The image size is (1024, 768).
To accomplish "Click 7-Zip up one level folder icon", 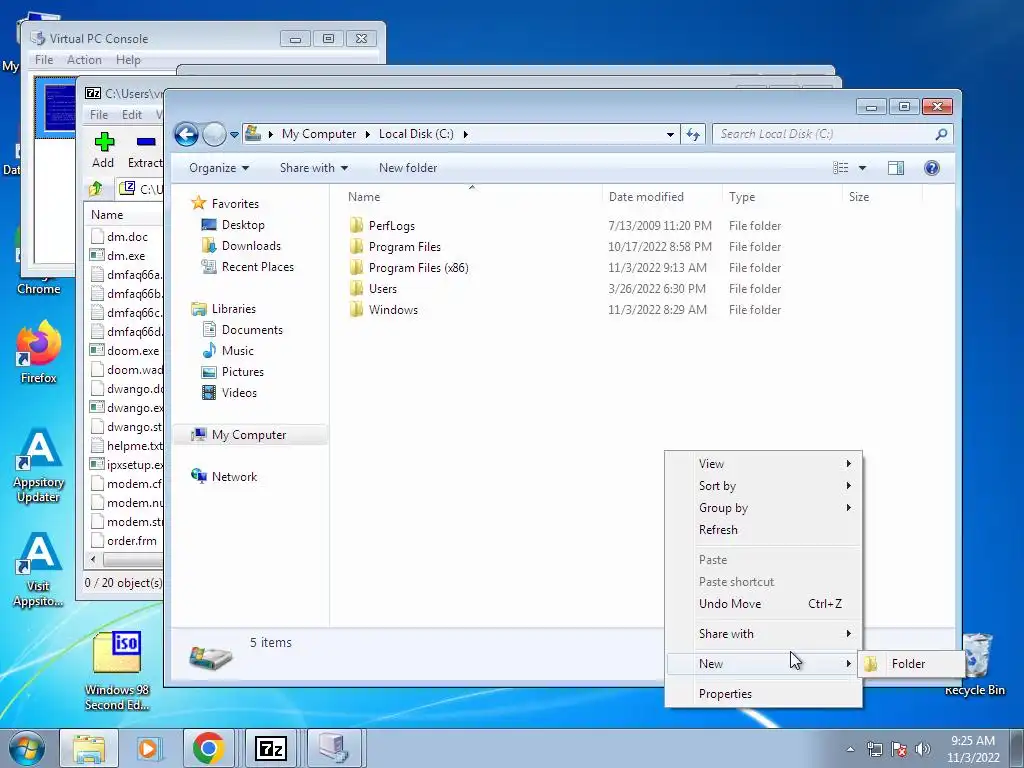I will click(96, 189).
